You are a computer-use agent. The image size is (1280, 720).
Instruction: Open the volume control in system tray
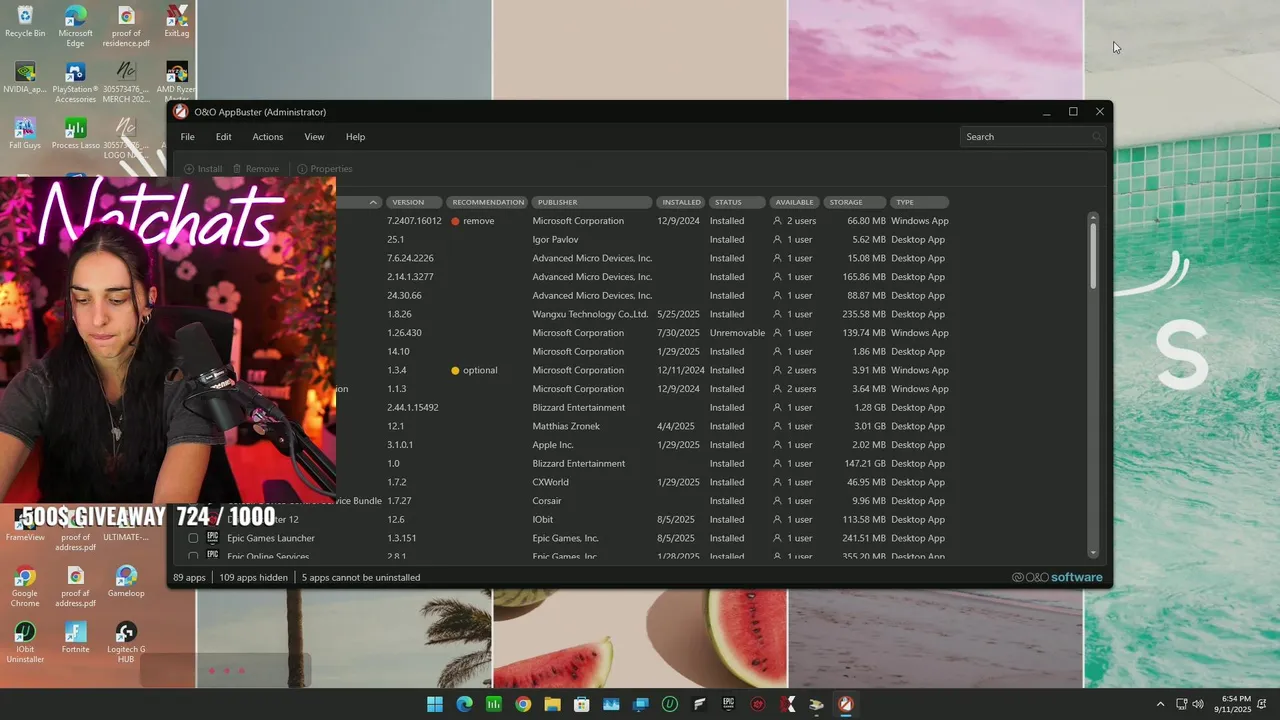[x=1198, y=704]
